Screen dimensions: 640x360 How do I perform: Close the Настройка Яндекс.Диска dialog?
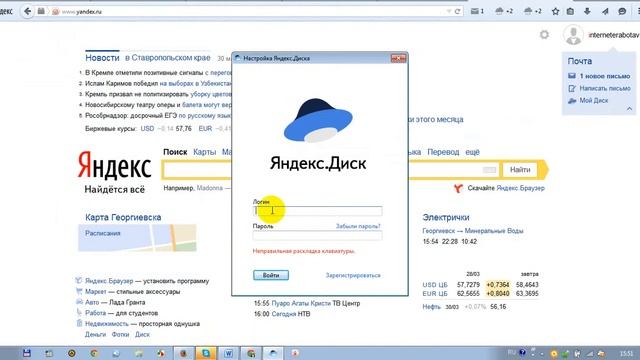pyautogui.click(x=398, y=58)
